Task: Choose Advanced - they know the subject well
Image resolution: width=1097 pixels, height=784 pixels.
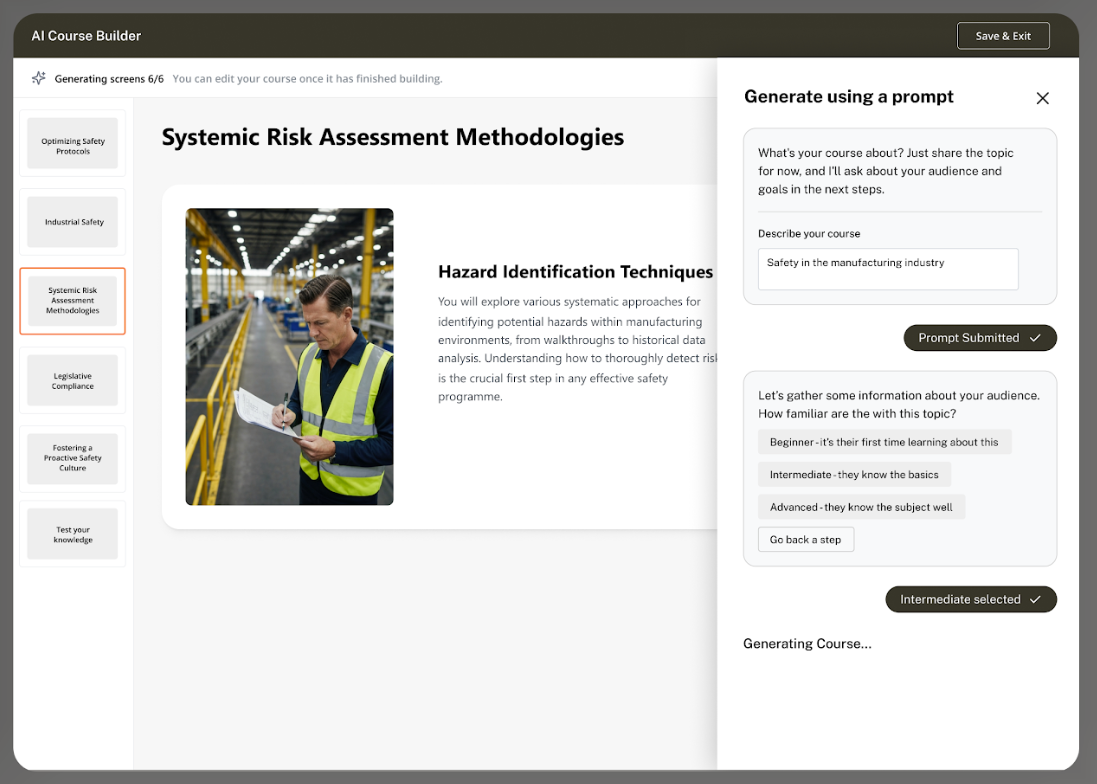Action: [861, 507]
